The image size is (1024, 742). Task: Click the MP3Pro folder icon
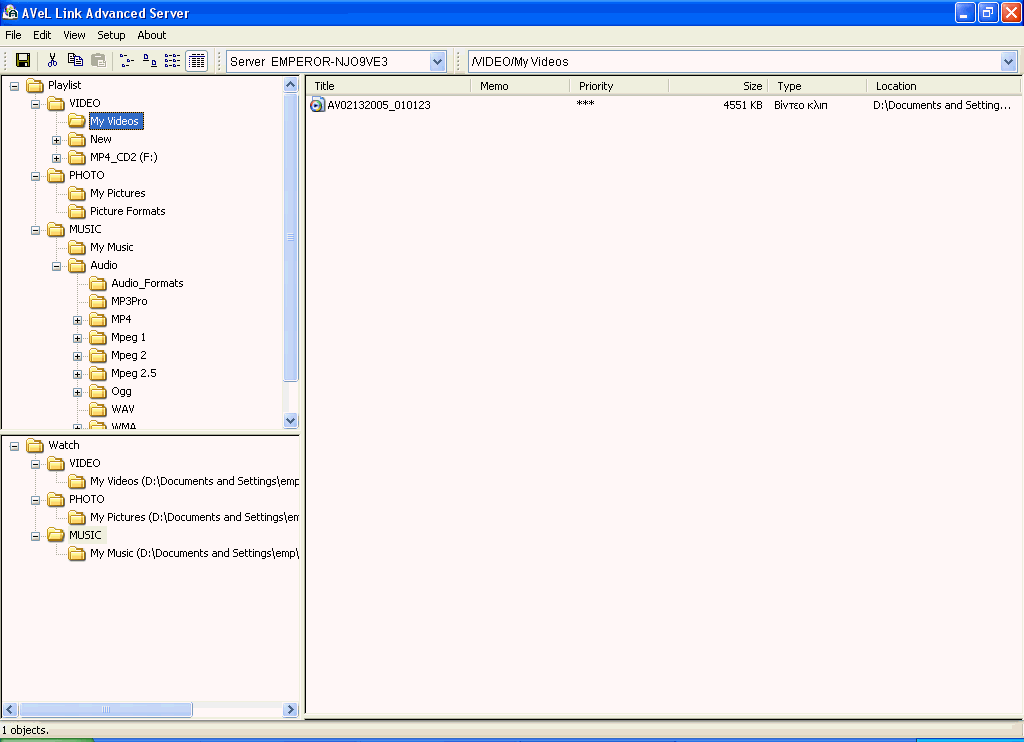click(98, 302)
